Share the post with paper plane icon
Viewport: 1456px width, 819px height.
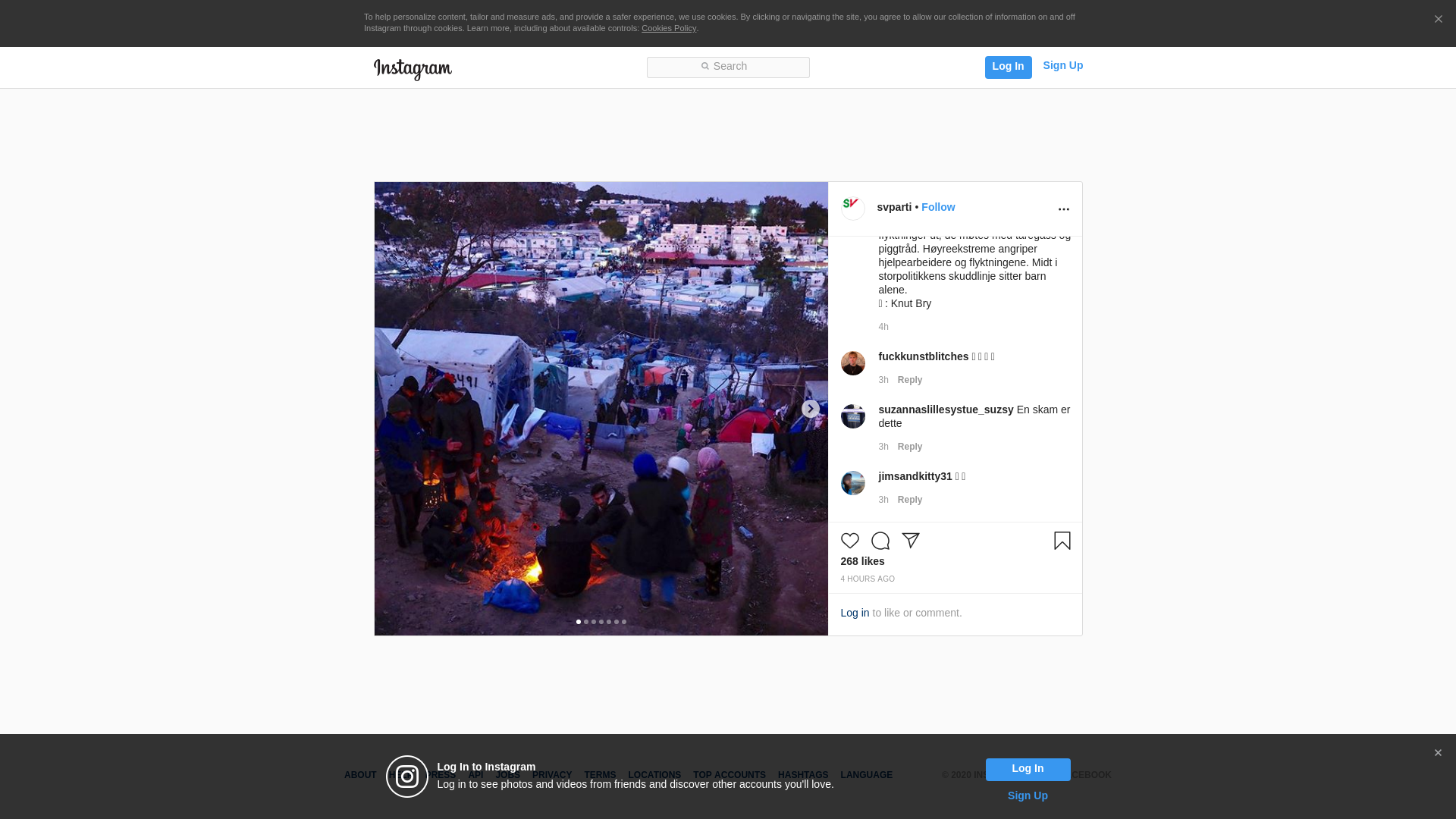tap(910, 541)
